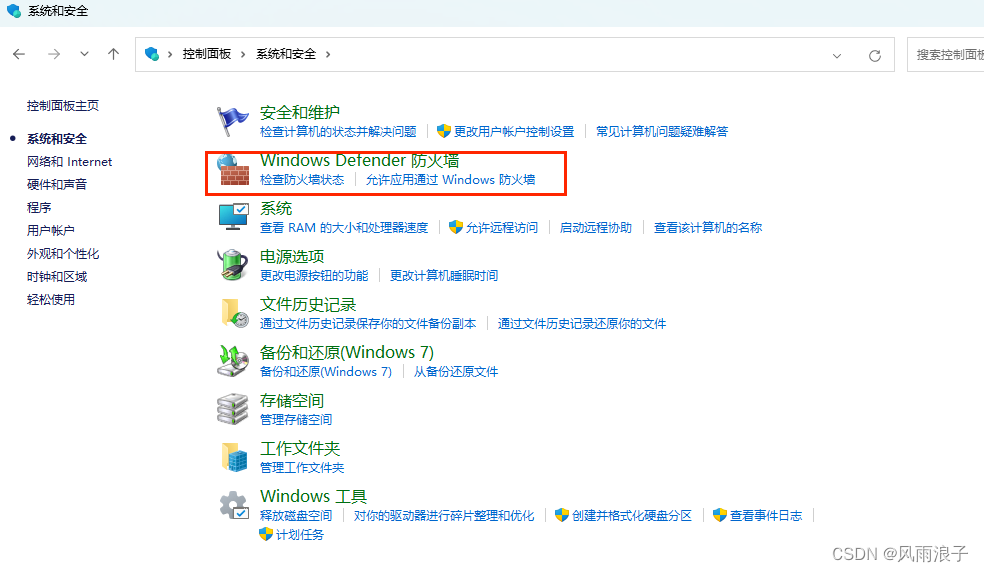Open the 系统 heading link
The width and height of the screenshot is (984, 572).
(276, 208)
